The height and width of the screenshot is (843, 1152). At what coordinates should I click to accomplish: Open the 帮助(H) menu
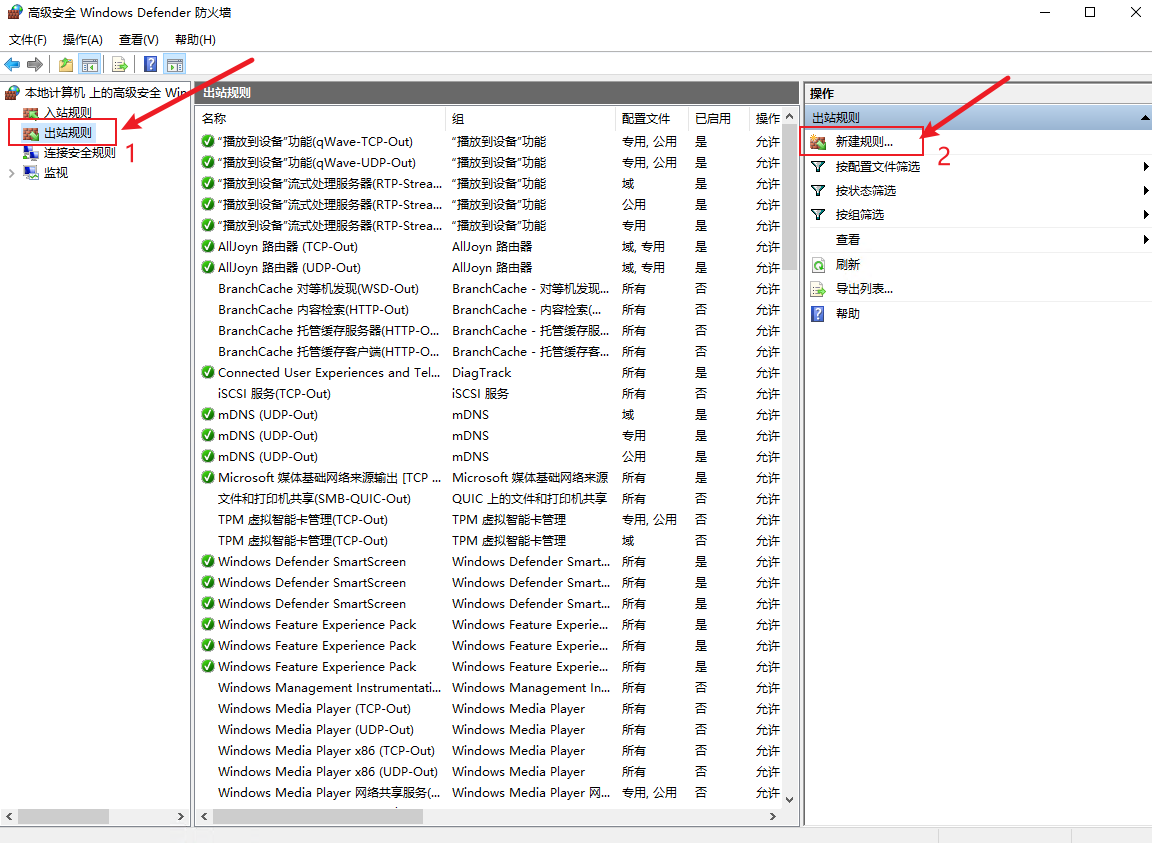point(195,40)
